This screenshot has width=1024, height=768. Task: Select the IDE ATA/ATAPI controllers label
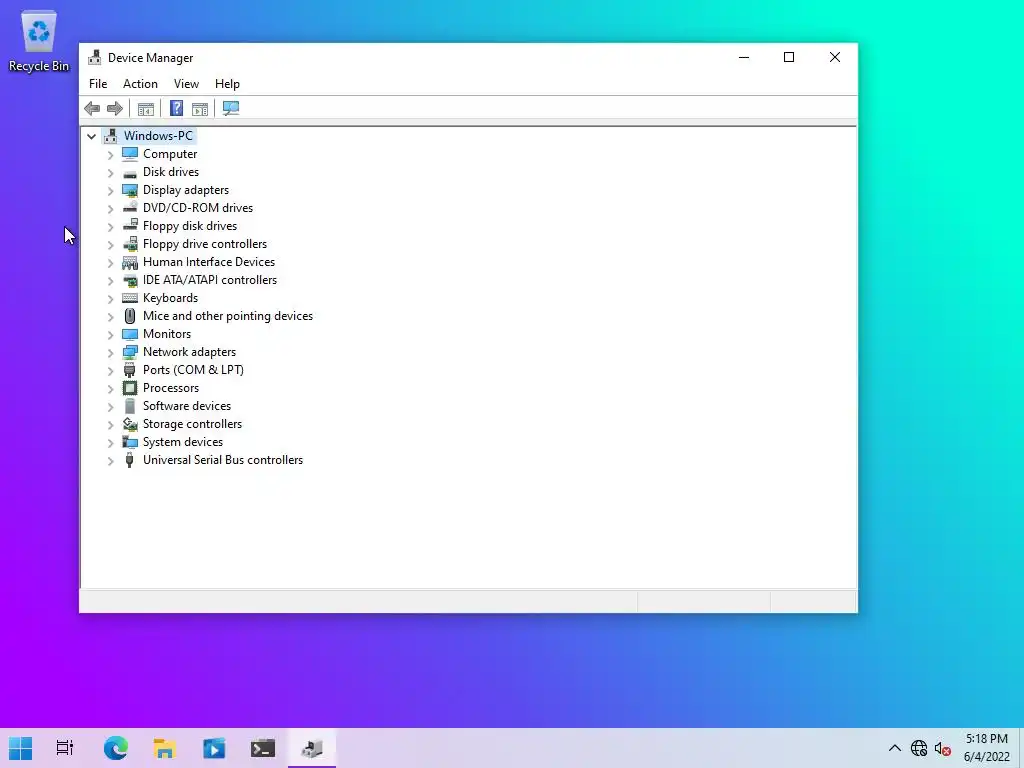210,280
